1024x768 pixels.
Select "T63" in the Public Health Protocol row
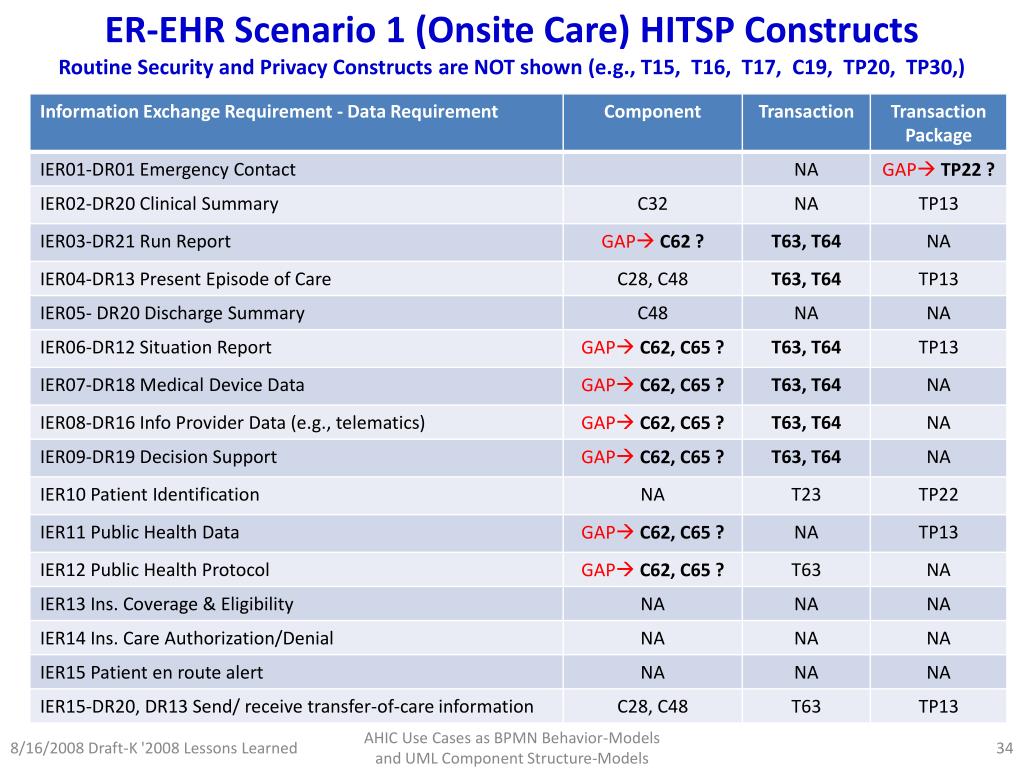806,570
